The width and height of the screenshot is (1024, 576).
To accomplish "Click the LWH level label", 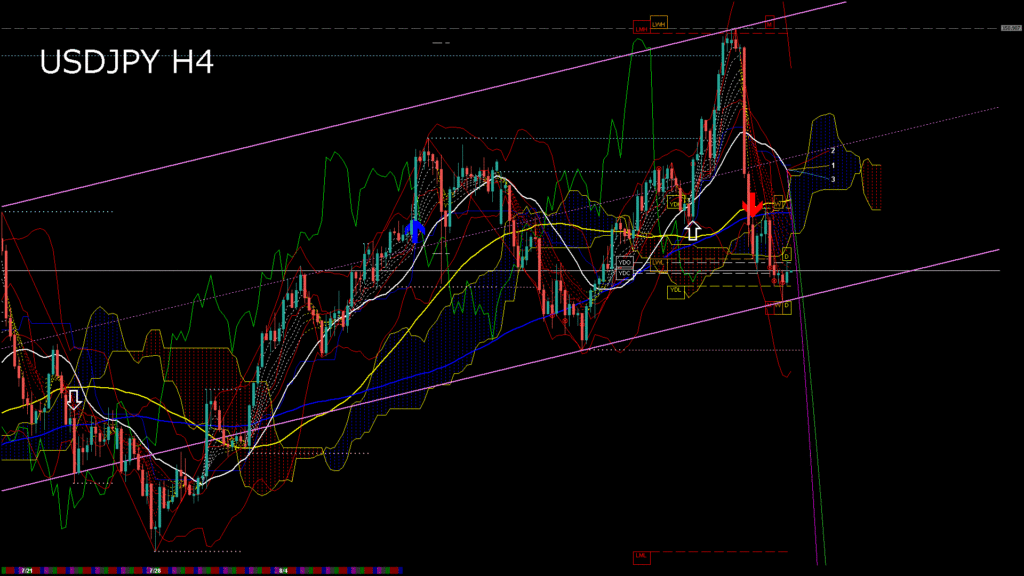I will point(659,24).
